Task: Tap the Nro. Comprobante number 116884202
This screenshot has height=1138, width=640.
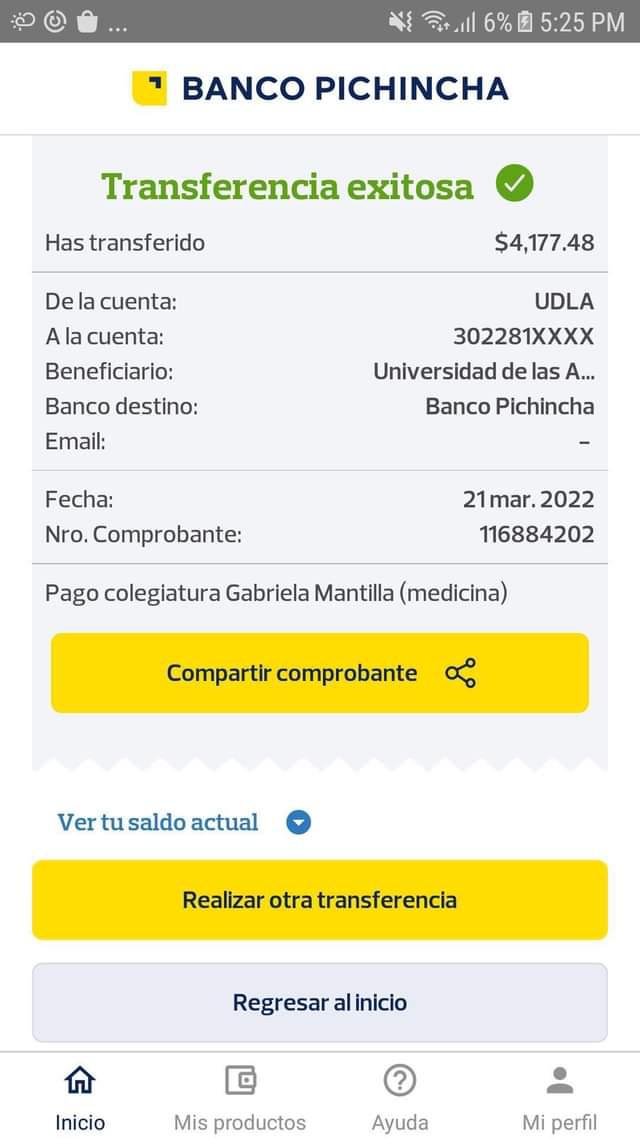Action: coord(536,534)
